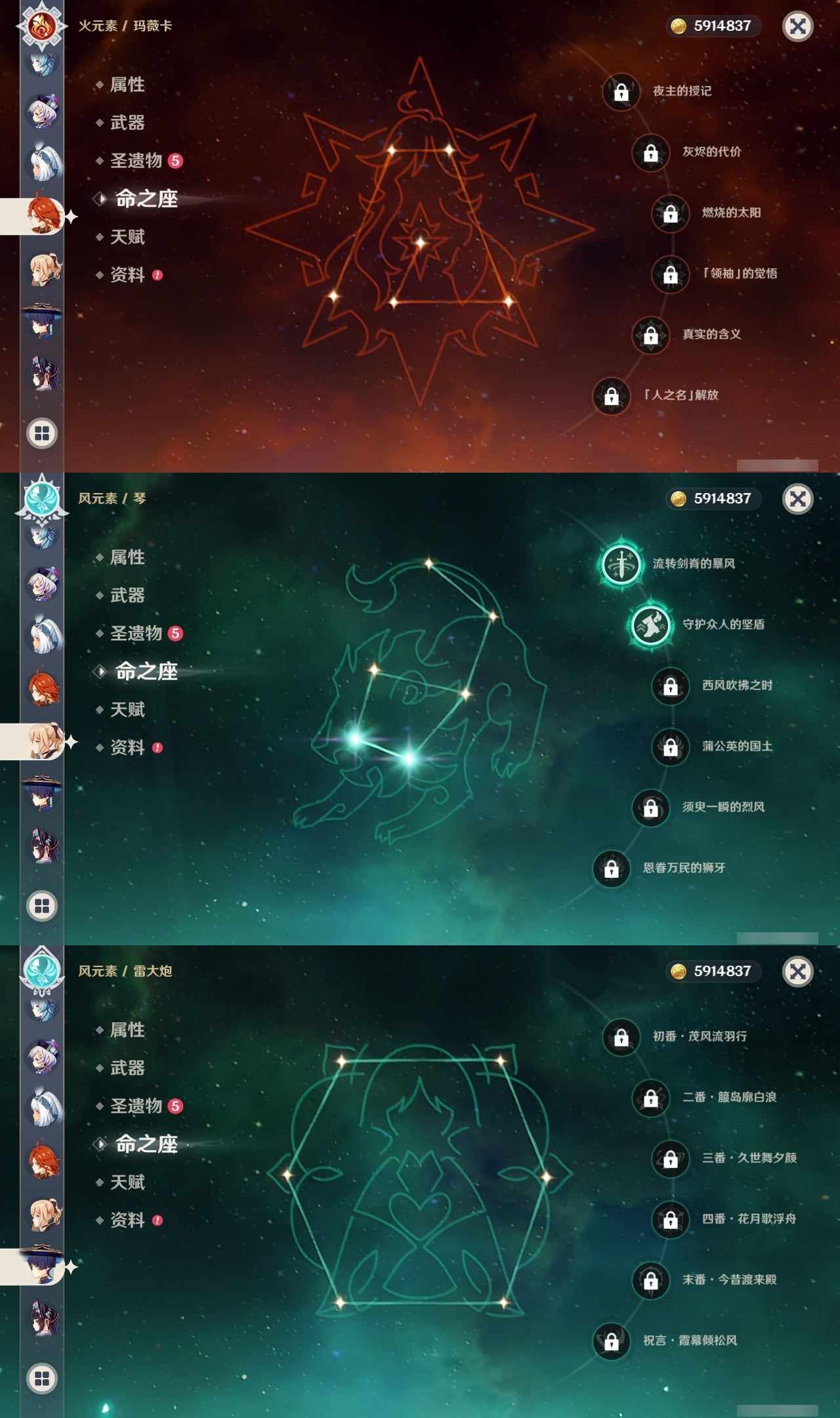The width and height of the screenshot is (840, 1418).
Task: Open the party grid icon in 玛薇卡 panel
Action: [x=42, y=433]
